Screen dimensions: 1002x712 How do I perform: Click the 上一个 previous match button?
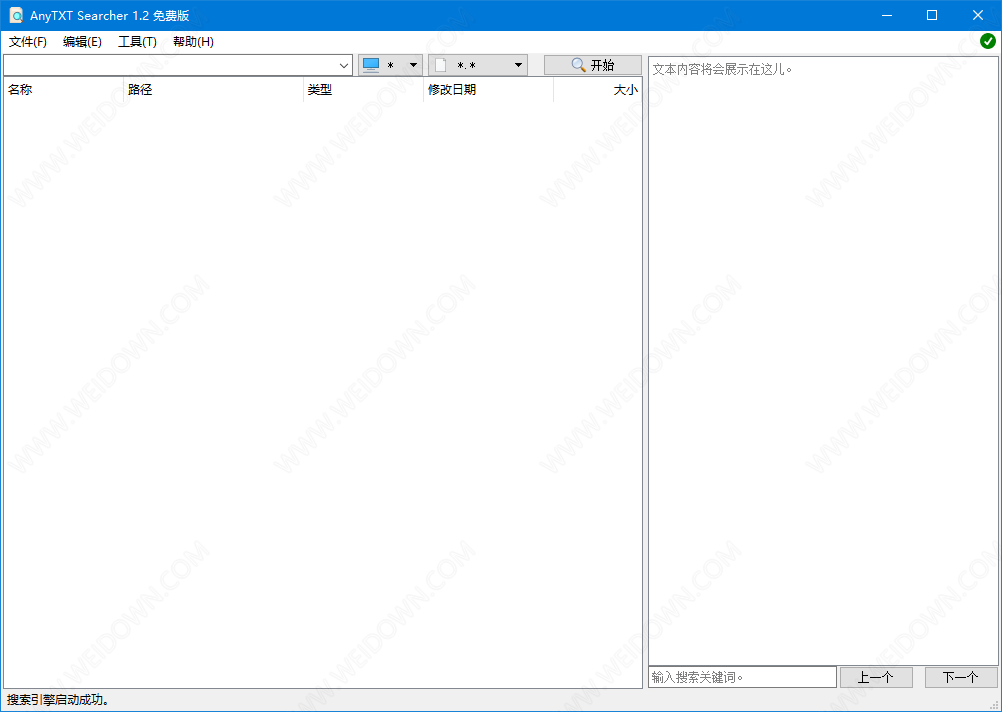pyautogui.click(x=875, y=677)
